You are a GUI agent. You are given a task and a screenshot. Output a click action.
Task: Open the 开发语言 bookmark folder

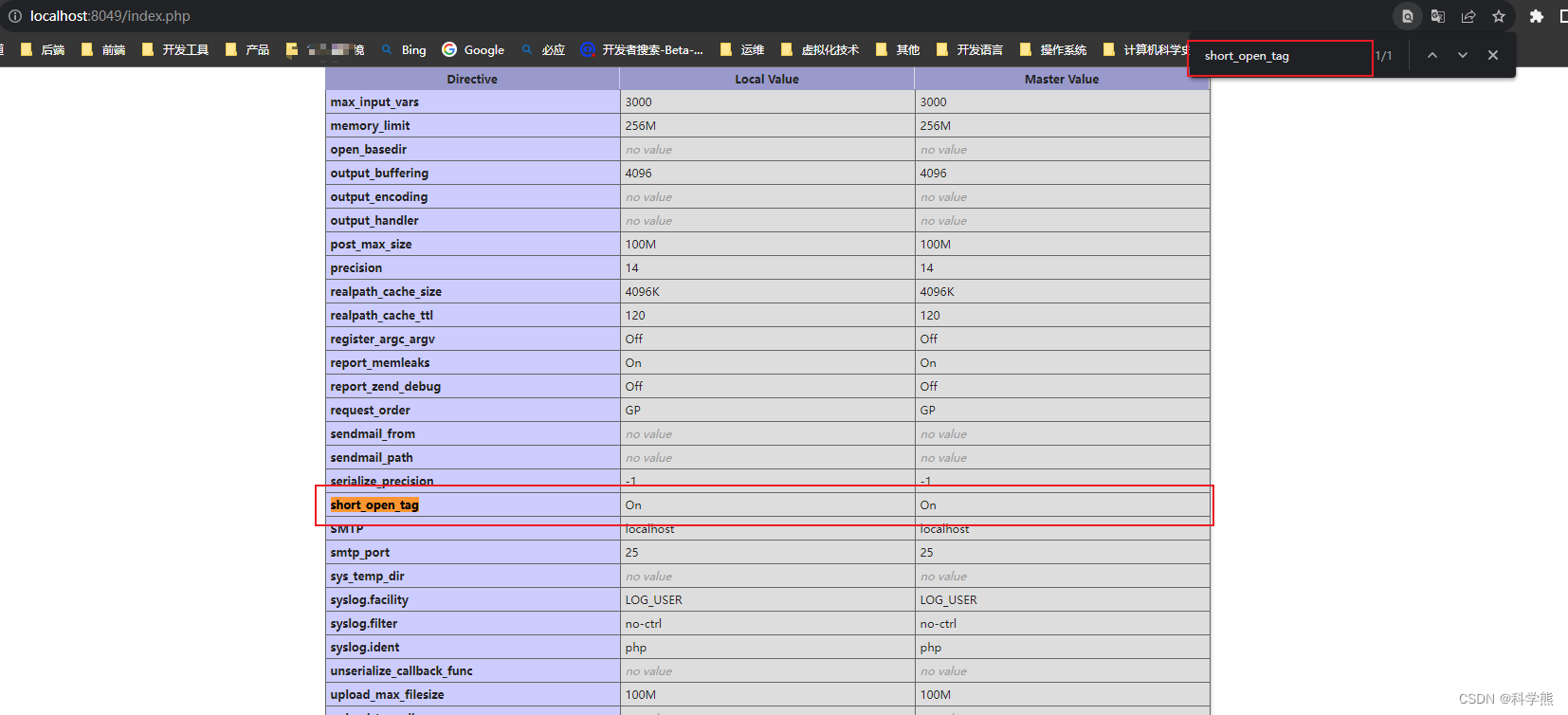click(969, 49)
